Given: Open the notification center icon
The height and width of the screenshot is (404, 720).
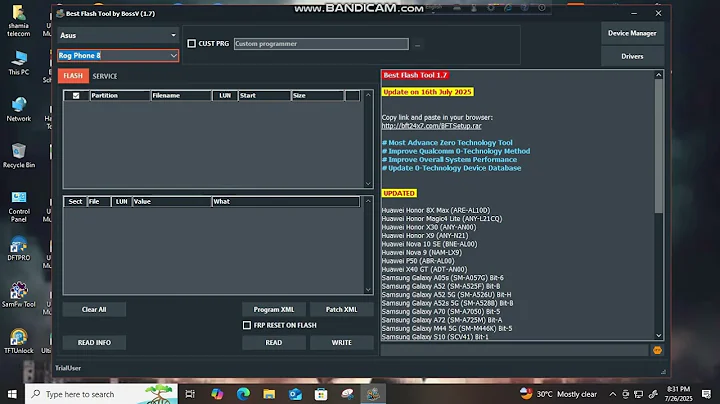Looking at the screenshot, I should pyautogui.click(x=707, y=394).
